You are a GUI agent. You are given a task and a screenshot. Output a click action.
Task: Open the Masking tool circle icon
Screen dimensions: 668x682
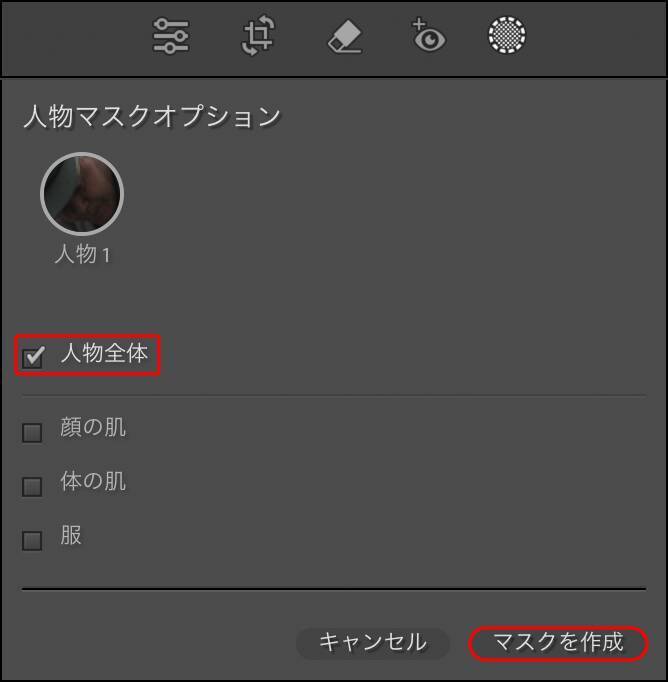507,35
